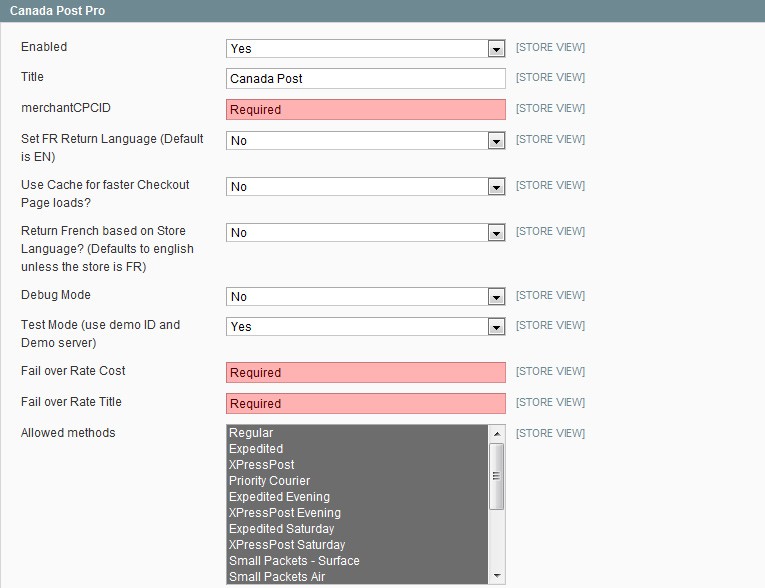Click Allowed methods scroll down arrow
Viewport: 765px width, 588px height.
497,576
